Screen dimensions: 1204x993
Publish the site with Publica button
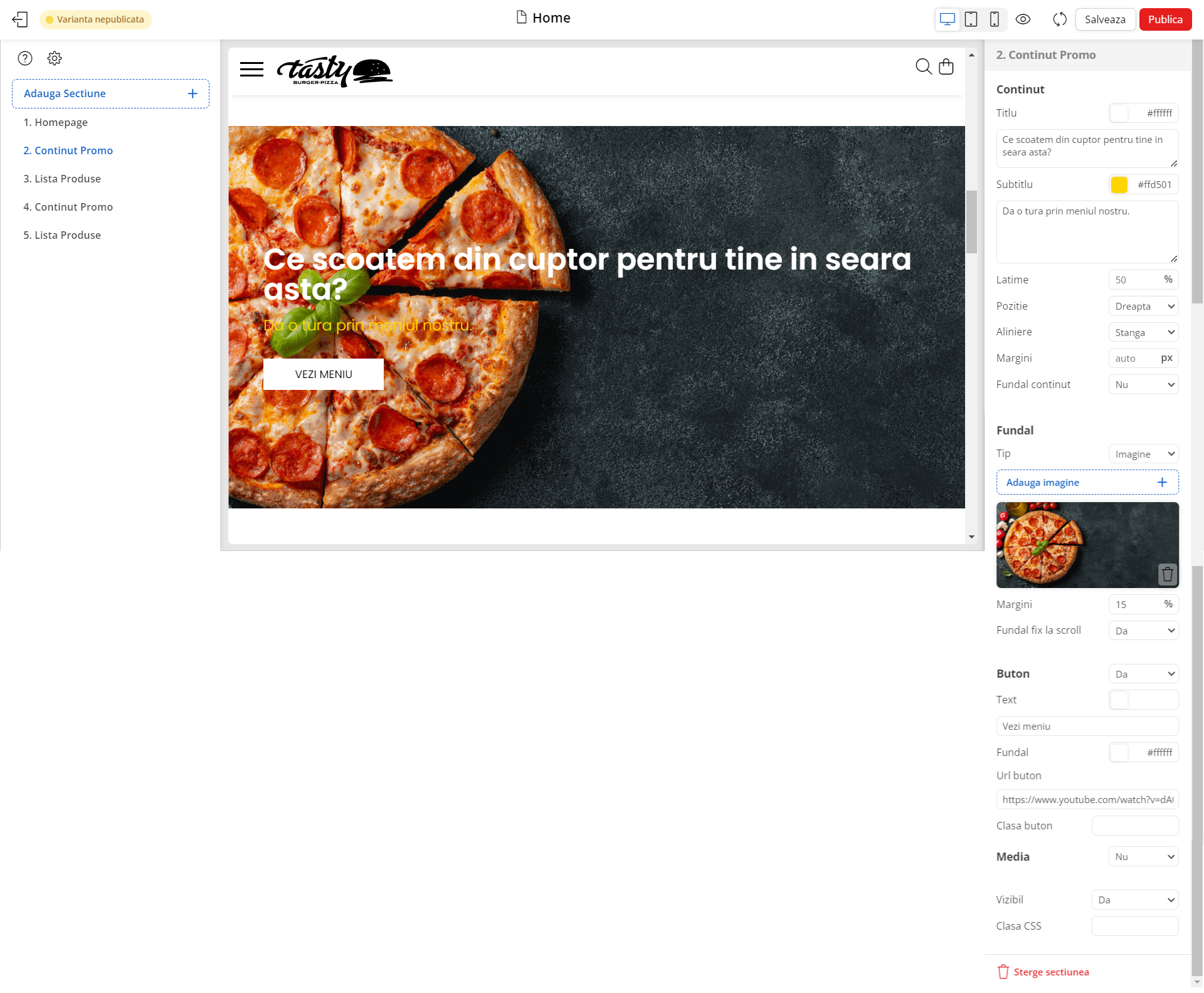point(1164,19)
